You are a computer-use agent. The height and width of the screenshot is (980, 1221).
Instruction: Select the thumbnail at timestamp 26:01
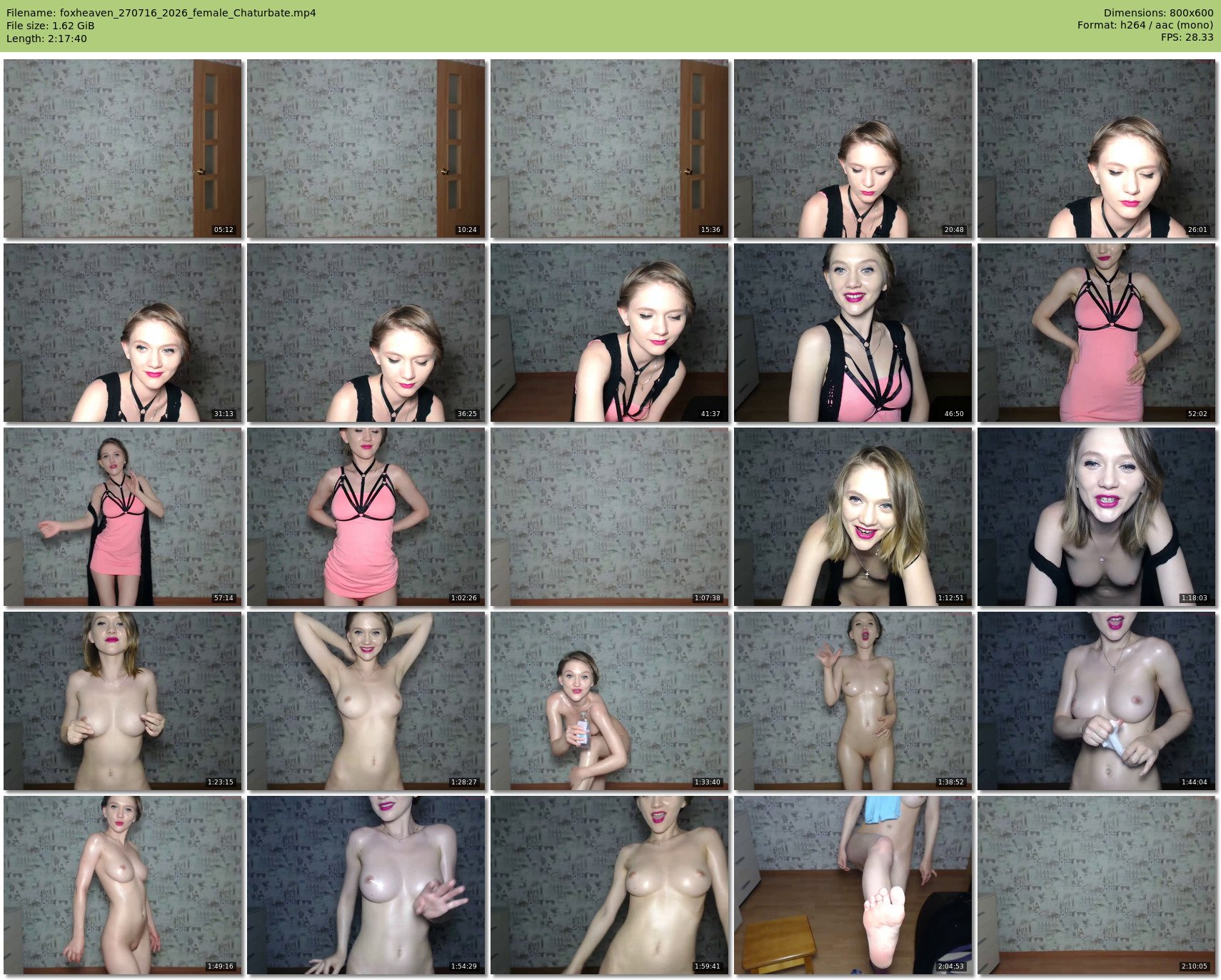point(1097,148)
